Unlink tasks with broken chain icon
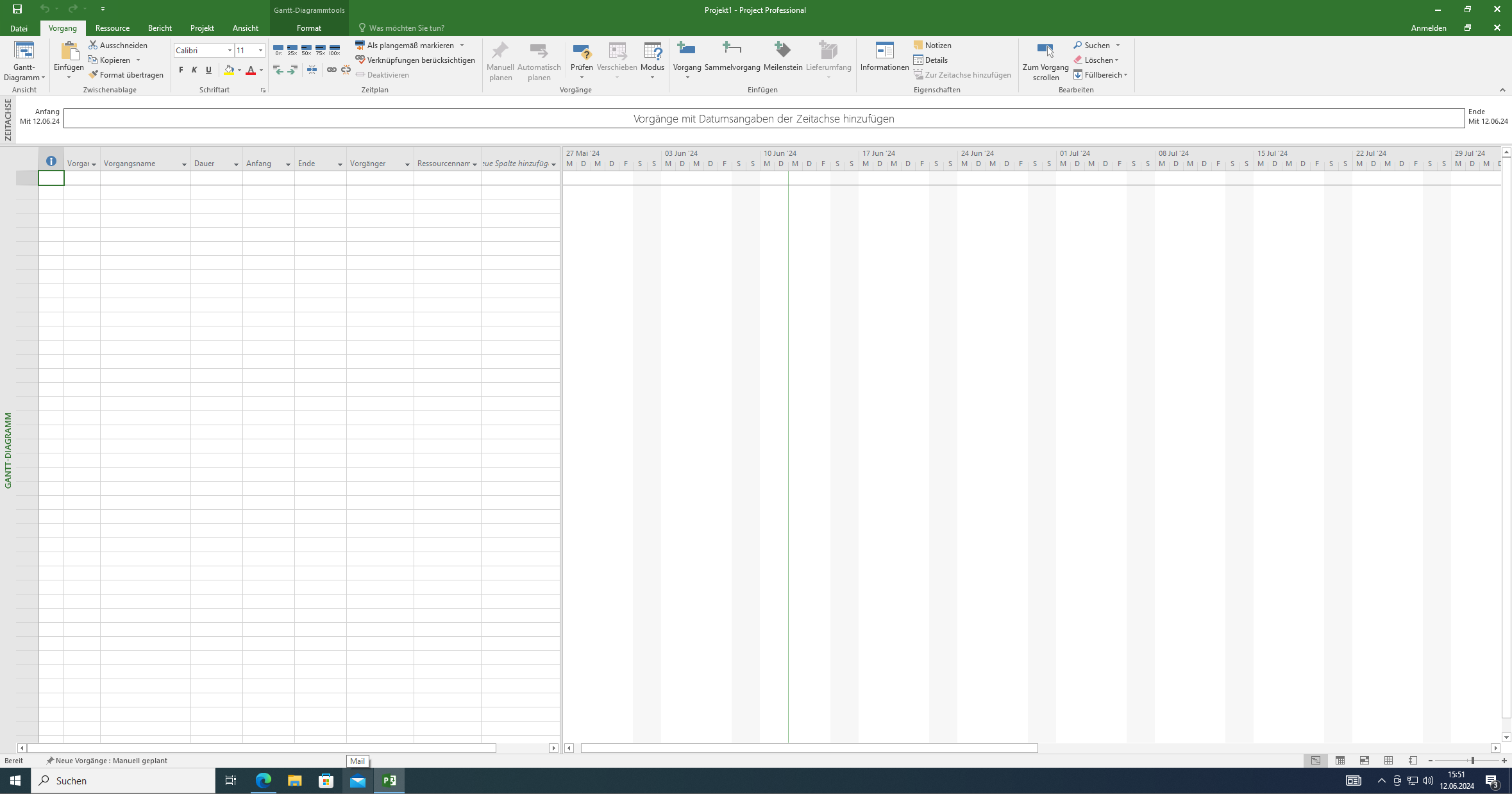 click(x=346, y=70)
